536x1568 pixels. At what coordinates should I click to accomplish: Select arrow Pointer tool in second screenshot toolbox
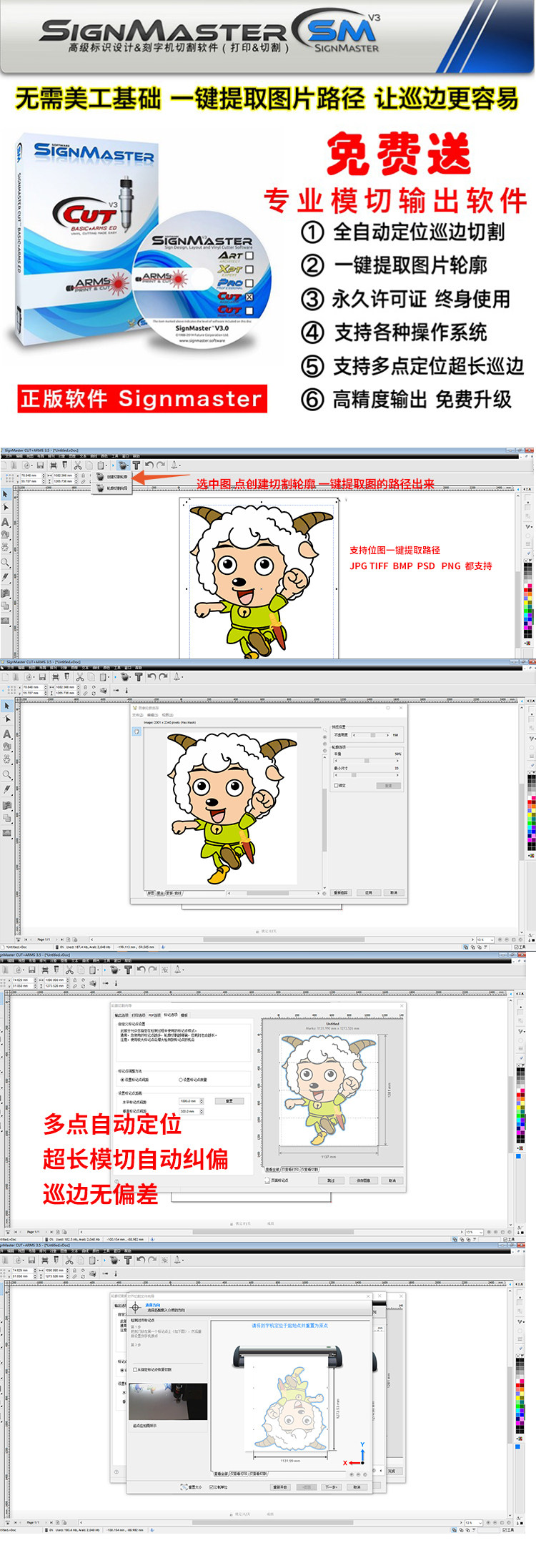(x=6, y=706)
